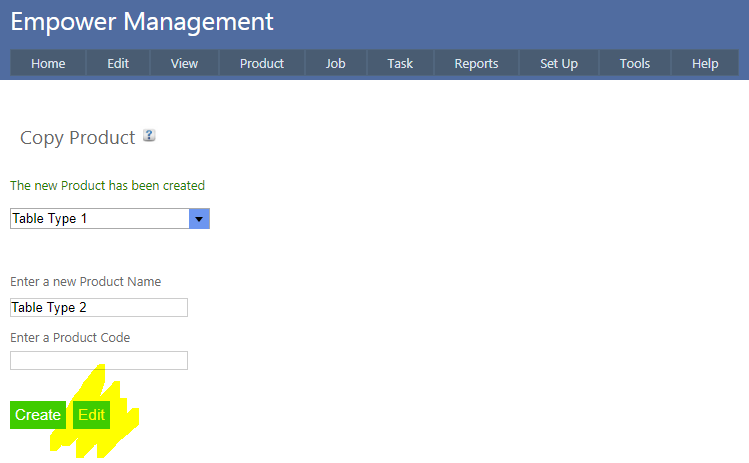Open the Help menu in navigation bar

click(705, 63)
